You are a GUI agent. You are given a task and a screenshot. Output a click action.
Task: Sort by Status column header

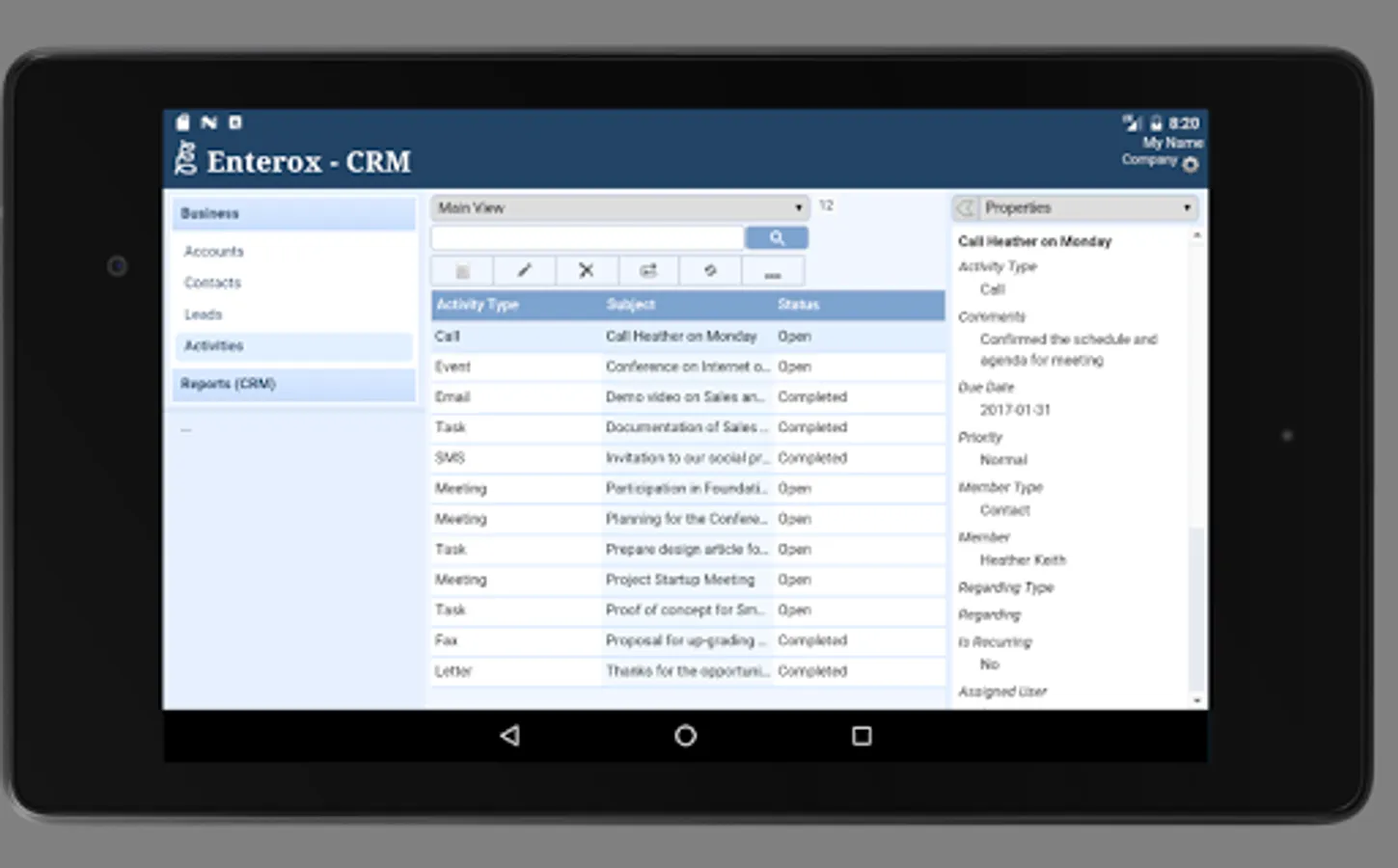click(799, 305)
